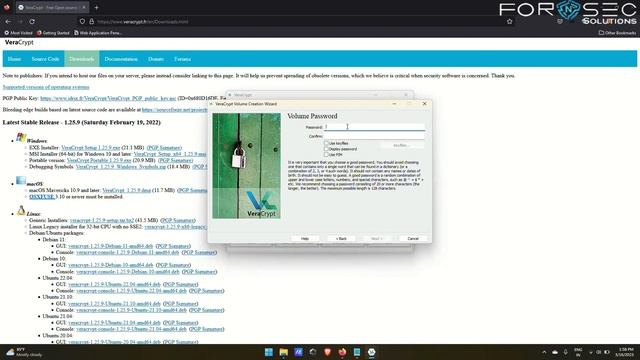Close the VeraCrypt Volume Creation Wizard window
The width and height of the screenshot is (640, 360).
point(424,104)
